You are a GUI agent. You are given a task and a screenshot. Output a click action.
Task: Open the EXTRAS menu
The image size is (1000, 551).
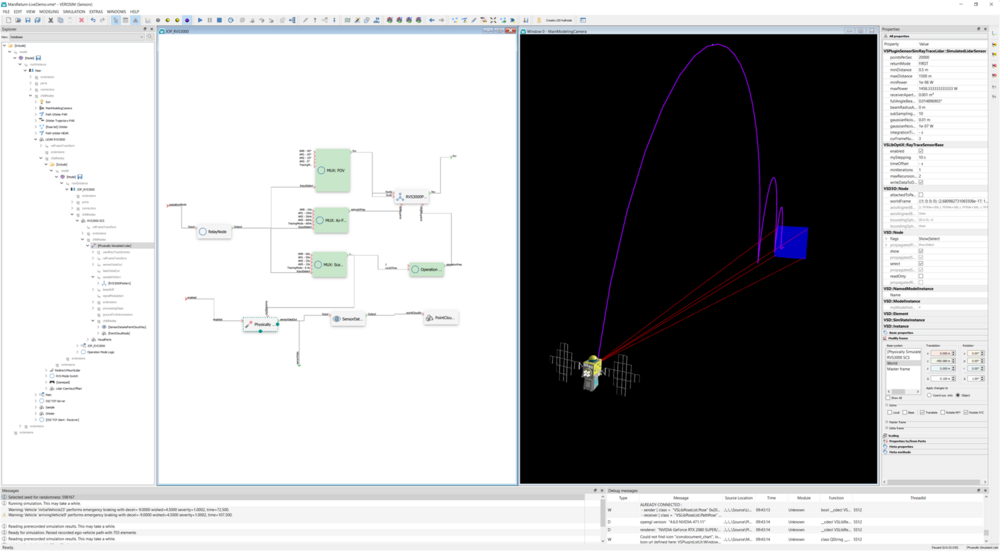click(96, 11)
